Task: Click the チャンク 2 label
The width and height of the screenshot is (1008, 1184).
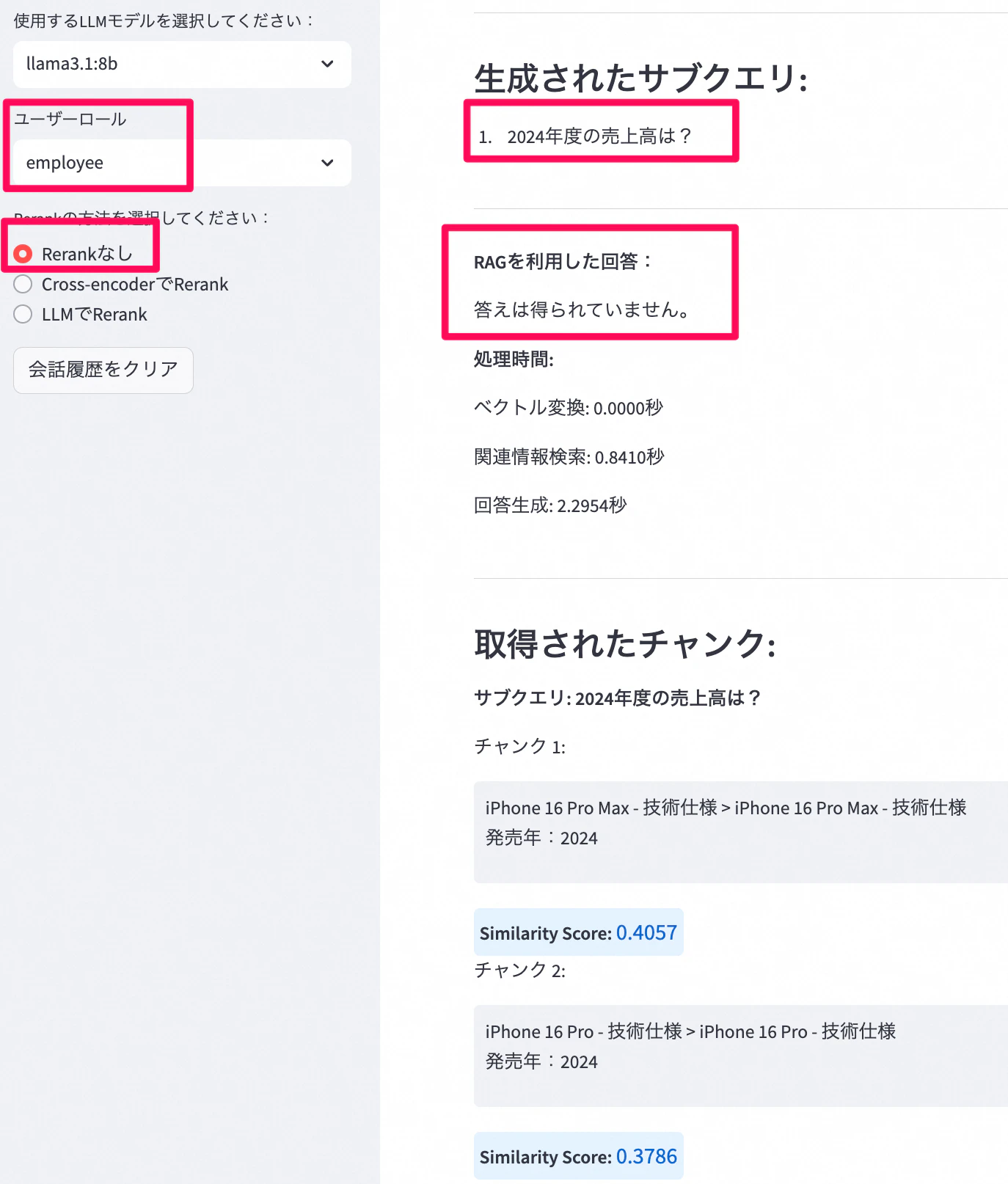Action: (x=519, y=971)
